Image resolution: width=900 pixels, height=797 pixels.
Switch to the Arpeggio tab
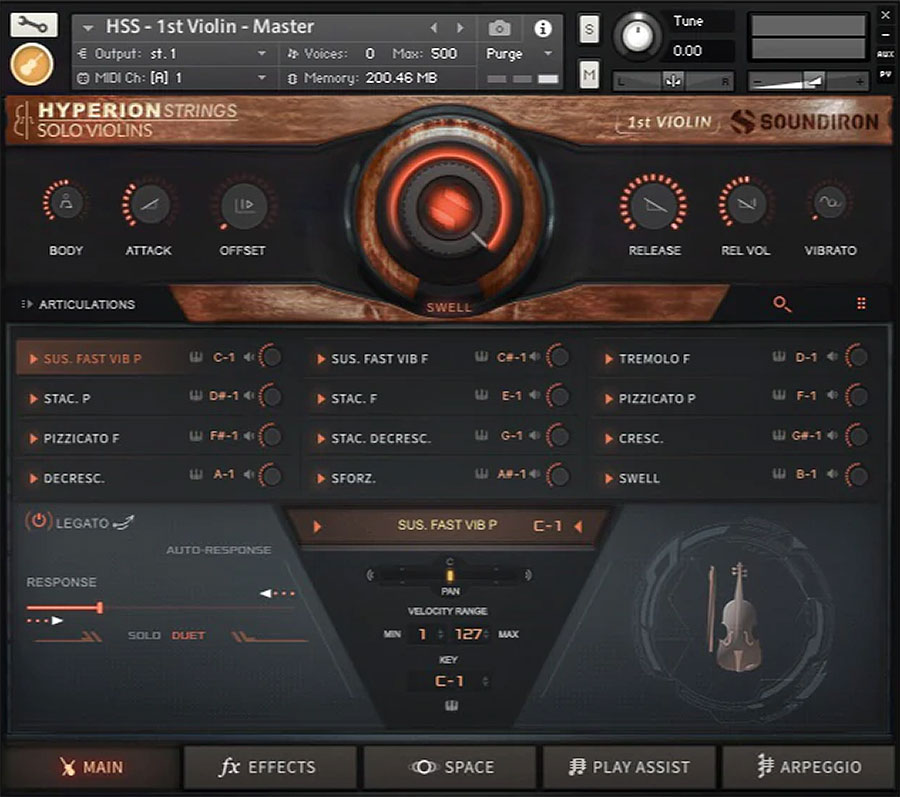(808, 767)
